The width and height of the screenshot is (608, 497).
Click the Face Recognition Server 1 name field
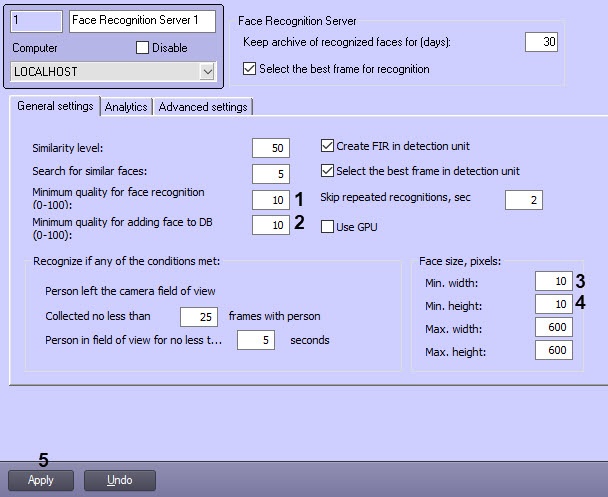(x=142, y=22)
